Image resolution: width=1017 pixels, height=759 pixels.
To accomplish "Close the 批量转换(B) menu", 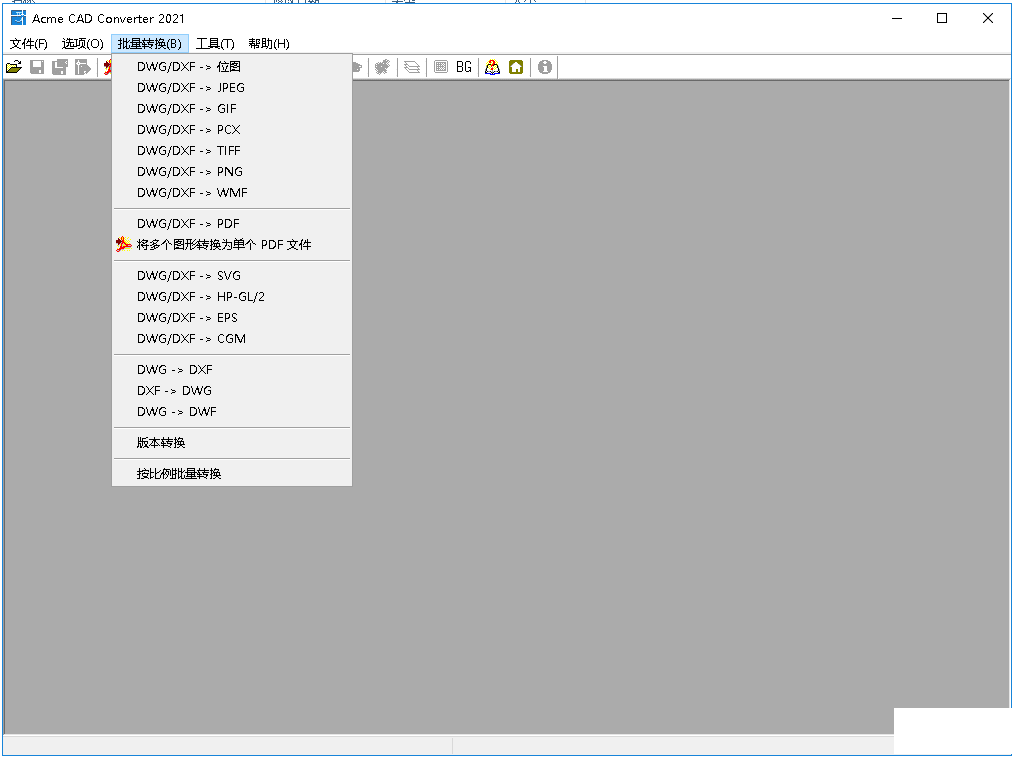I will tap(150, 43).
